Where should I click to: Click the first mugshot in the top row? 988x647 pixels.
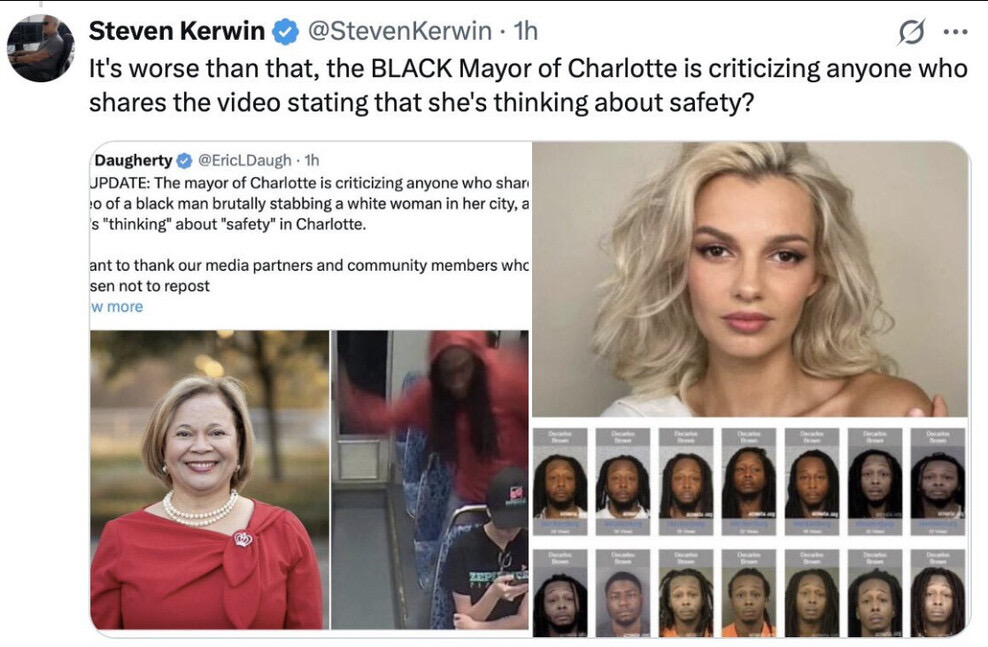(560, 481)
